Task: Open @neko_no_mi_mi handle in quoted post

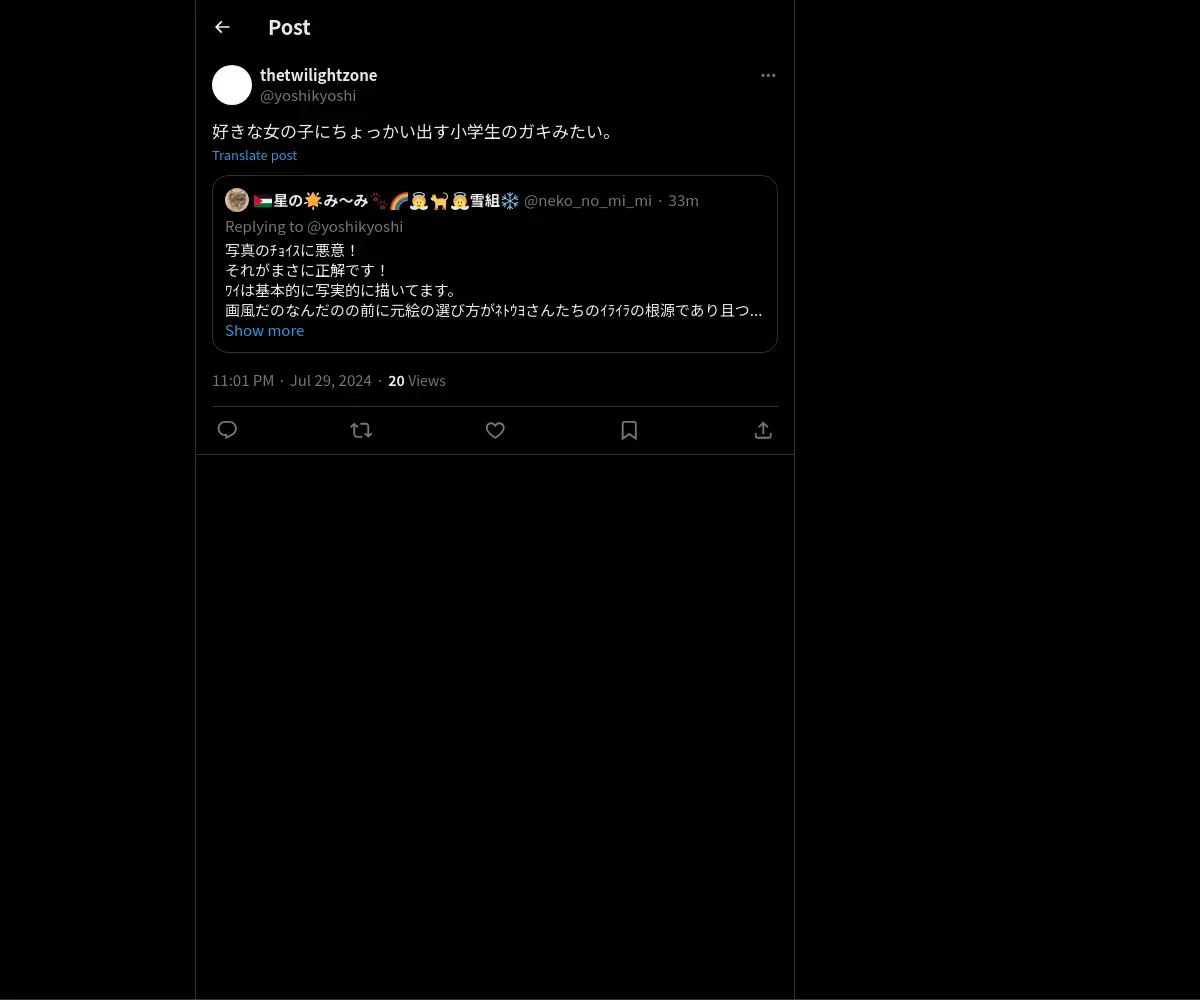Action: point(588,200)
